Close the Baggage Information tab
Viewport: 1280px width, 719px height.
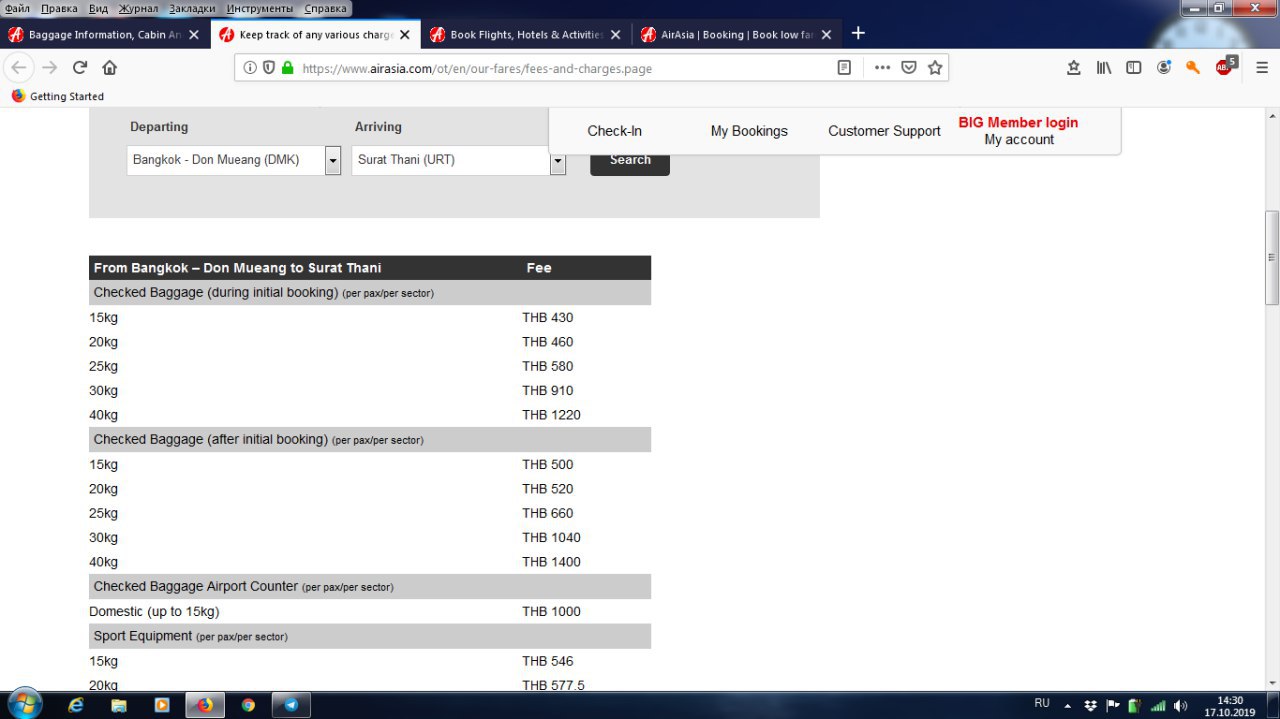[194, 34]
